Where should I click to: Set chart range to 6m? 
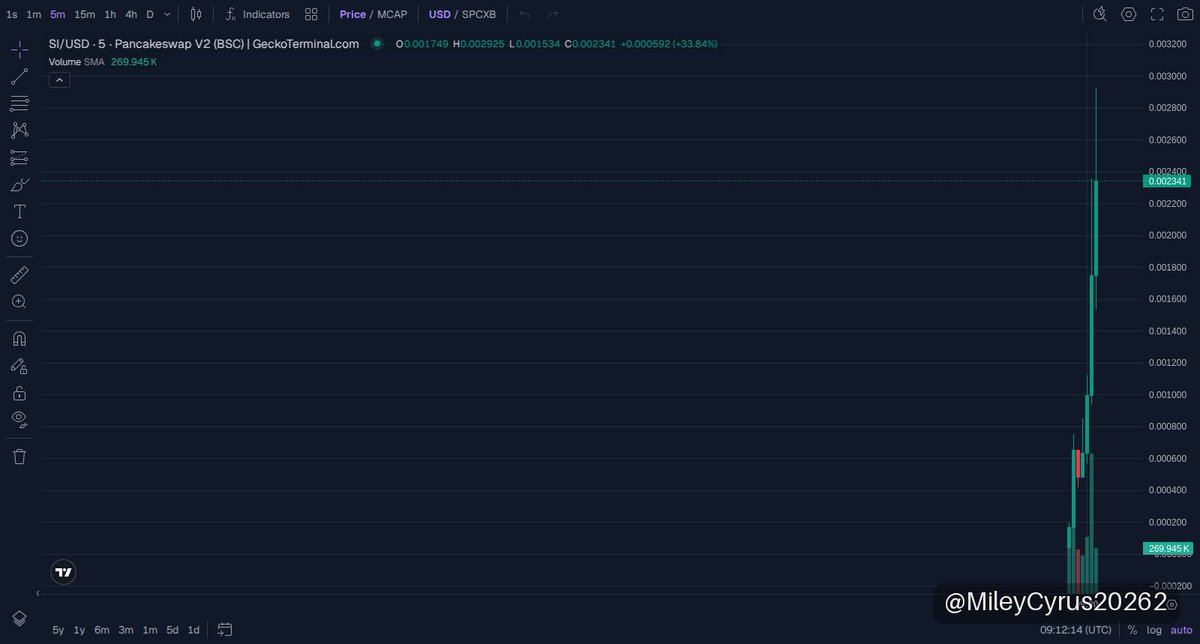[102, 630]
